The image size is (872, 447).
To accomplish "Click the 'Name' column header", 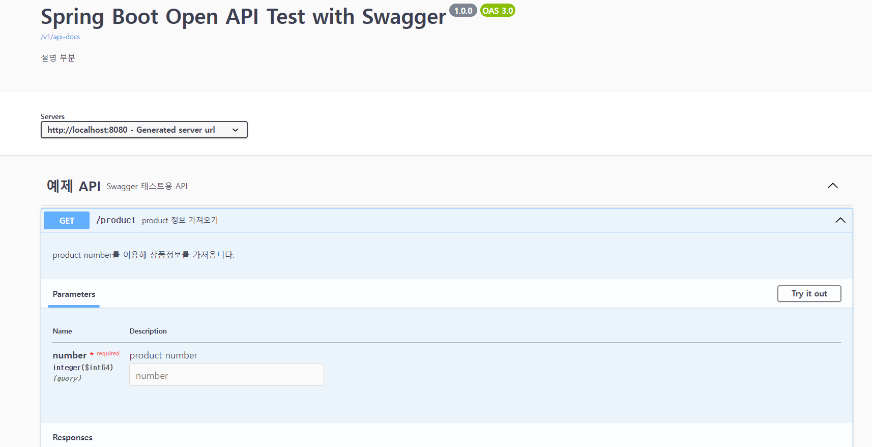I will [62, 331].
